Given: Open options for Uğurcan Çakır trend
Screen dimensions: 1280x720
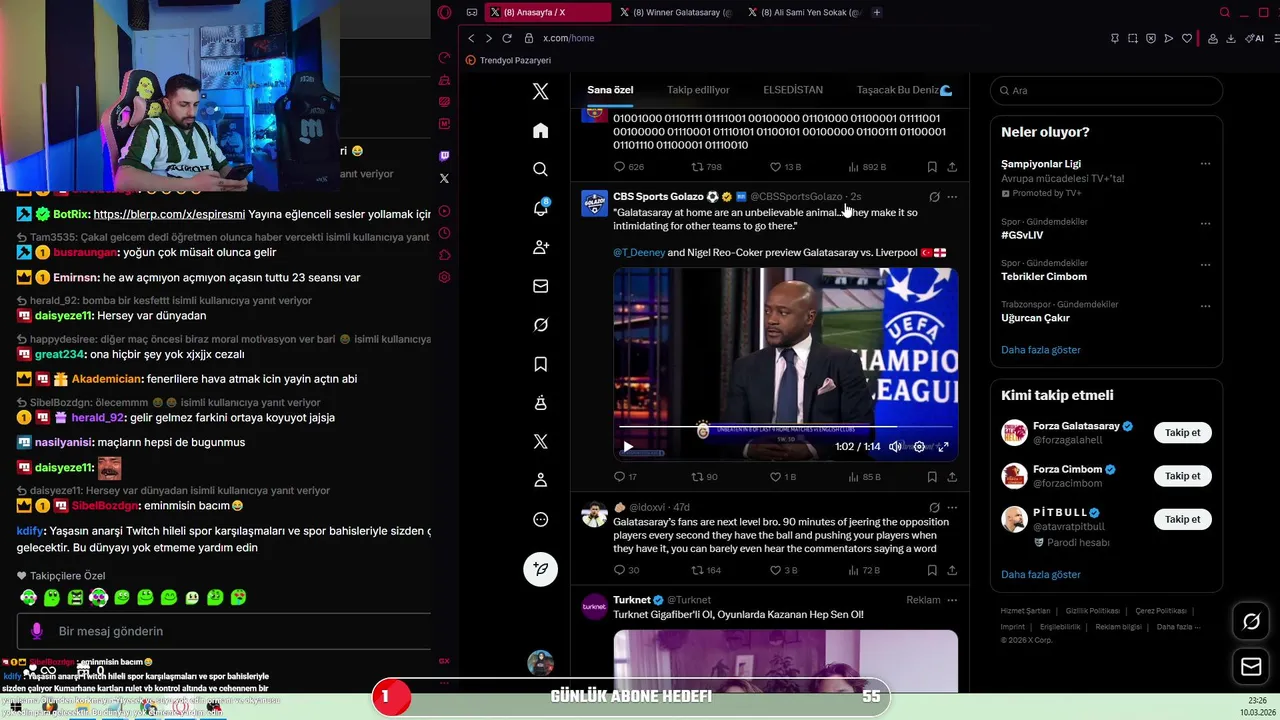Looking at the screenshot, I should pos(1205,304).
